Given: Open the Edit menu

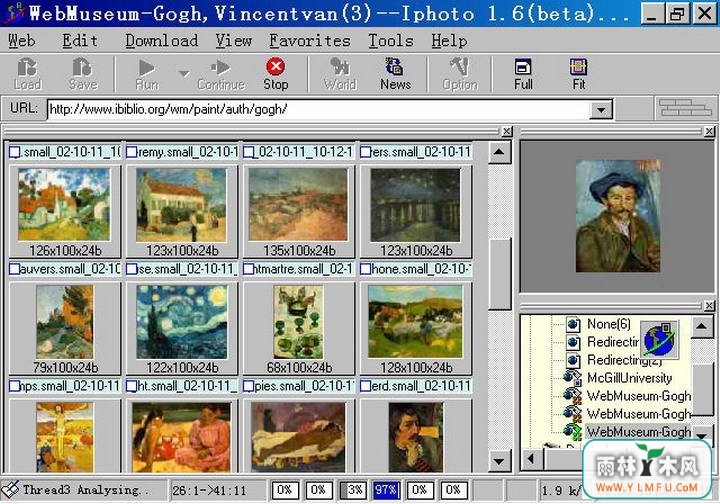Looking at the screenshot, I should pos(80,41).
